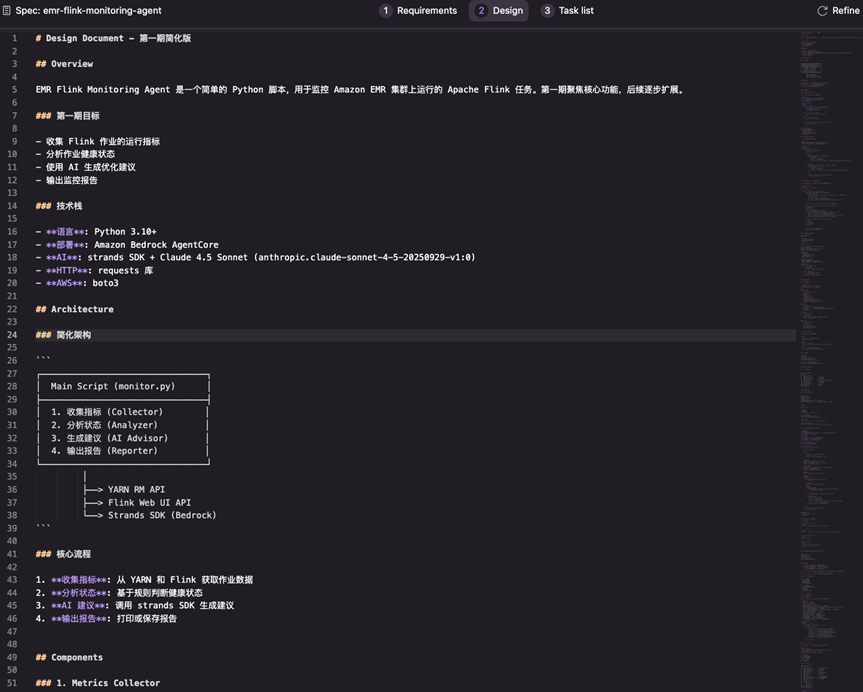This screenshot has height=692, width=863.
Task: Click the '### 核心流程' heading
Action: tap(63, 554)
